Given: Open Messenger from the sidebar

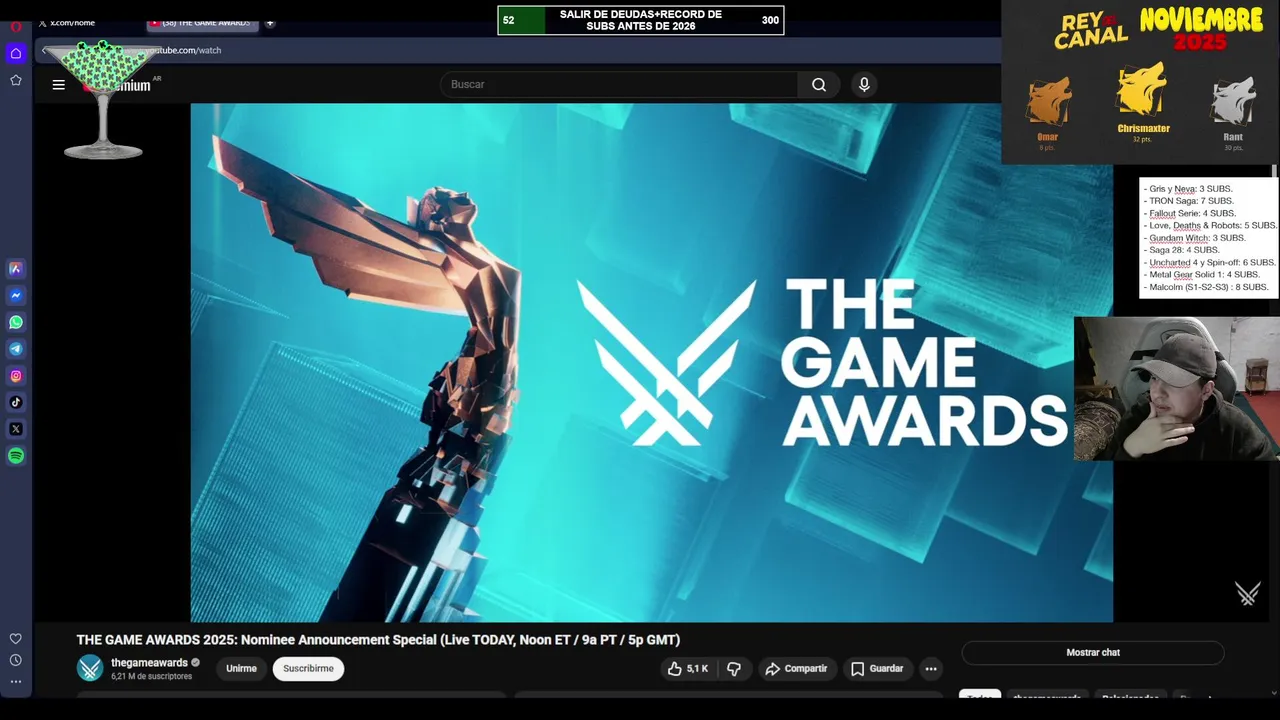Looking at the screenshot, I should 16,296.
